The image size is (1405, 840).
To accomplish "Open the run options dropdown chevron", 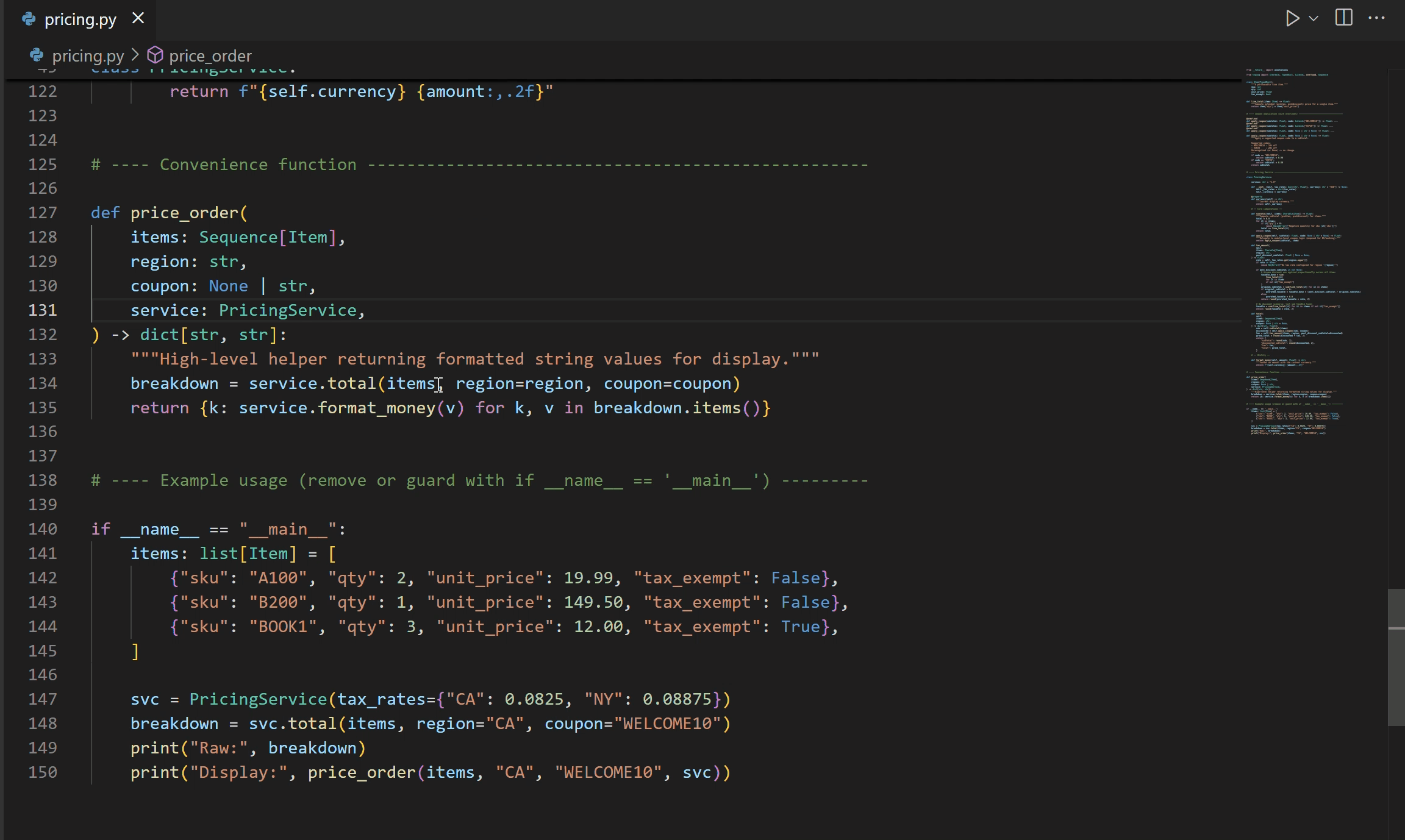I will (x=1314, y=18).
